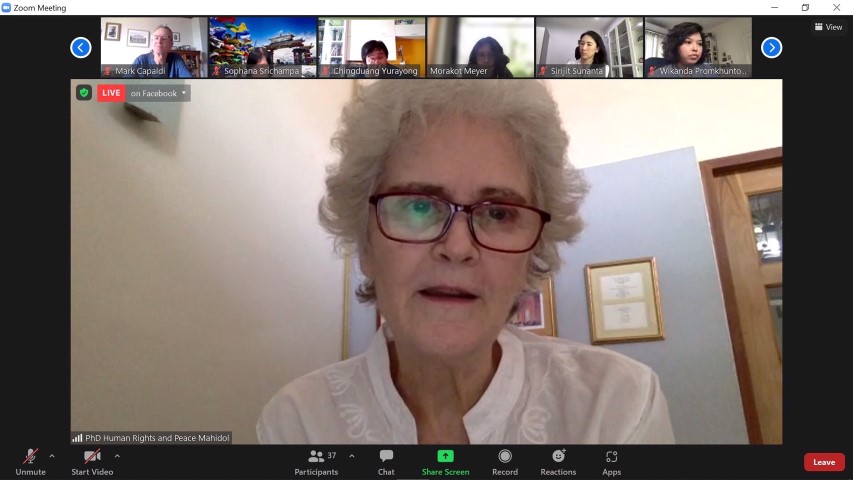Unmute the microphone
This screenshot has height=480, width=853.
tap(30, 462)
